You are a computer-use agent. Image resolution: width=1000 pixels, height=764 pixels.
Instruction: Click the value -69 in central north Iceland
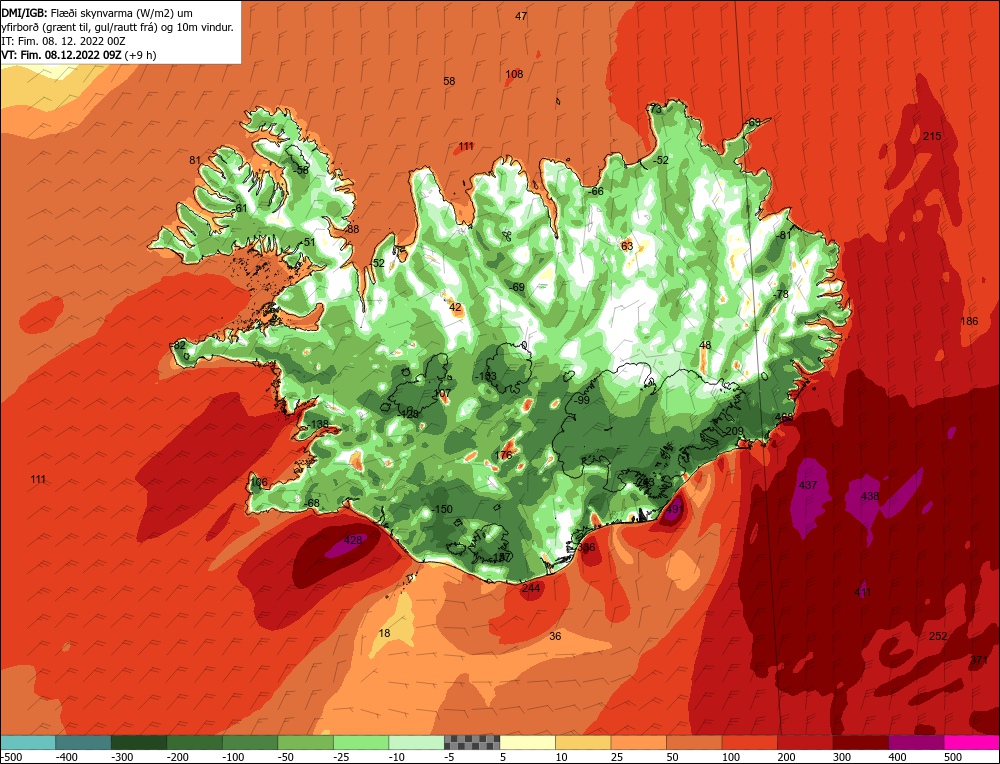click(517, 287)
